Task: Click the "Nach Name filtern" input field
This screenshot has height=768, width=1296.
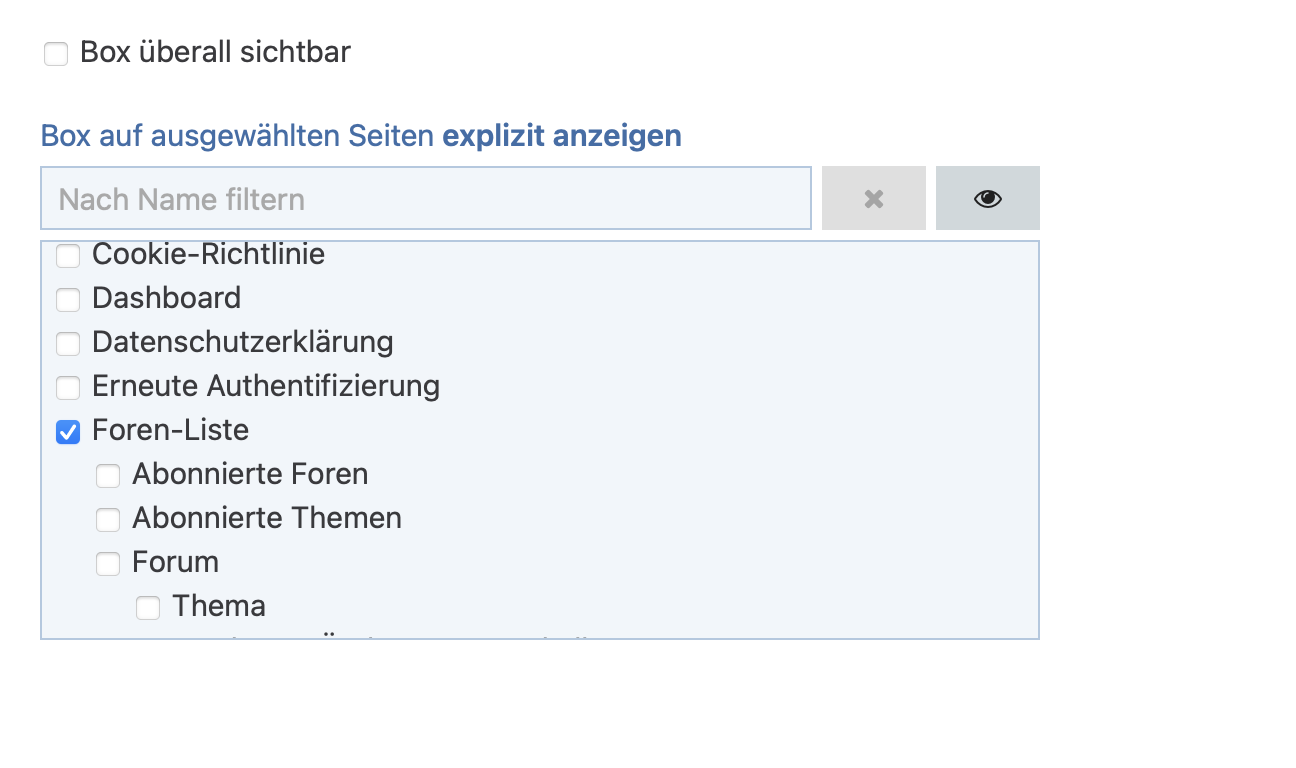Action: click(425, 198)
